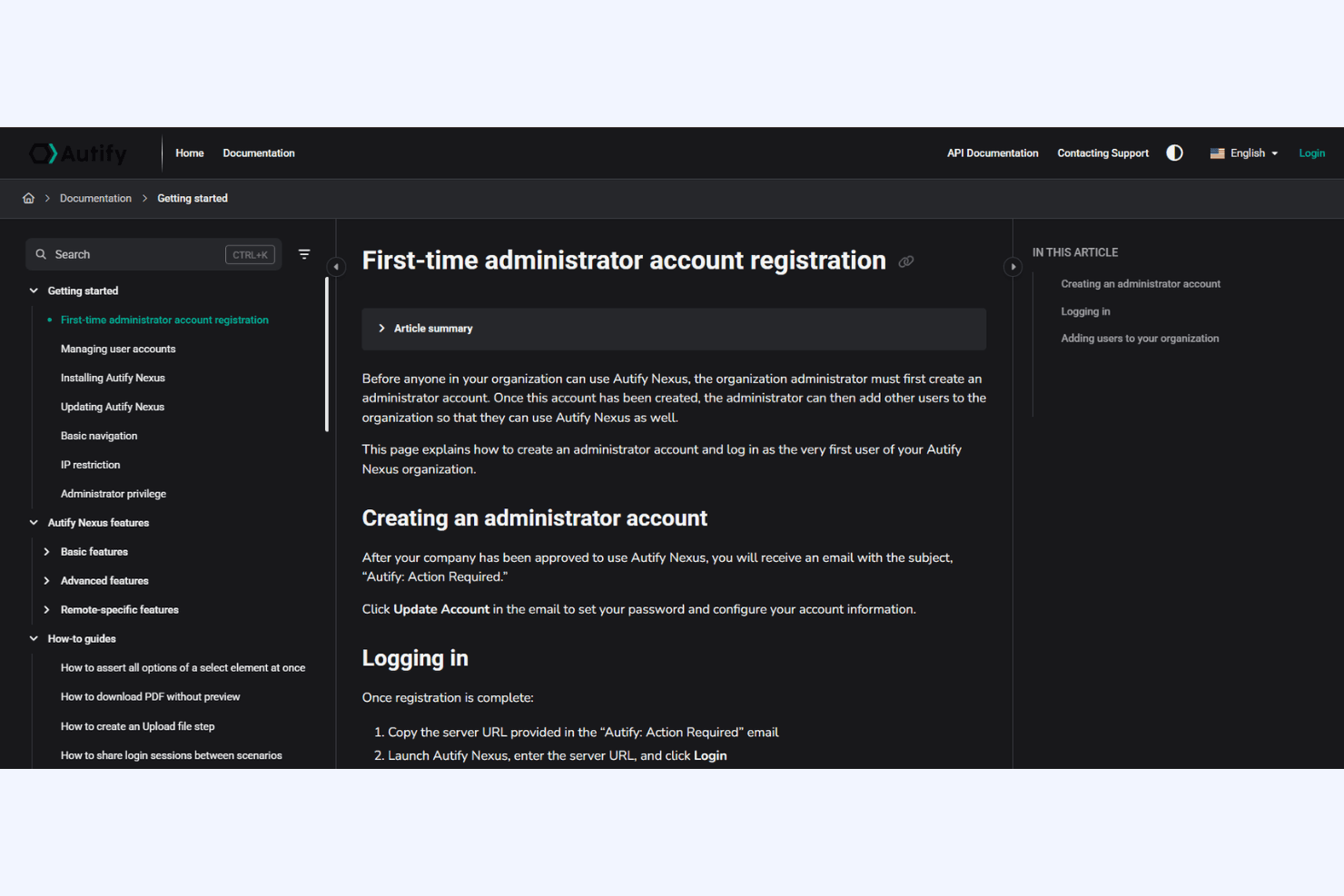The width and height of the screenshot is (1344, 896).
Task: Click the sidebar vertical scrollbar
Action: click(327, 354)
